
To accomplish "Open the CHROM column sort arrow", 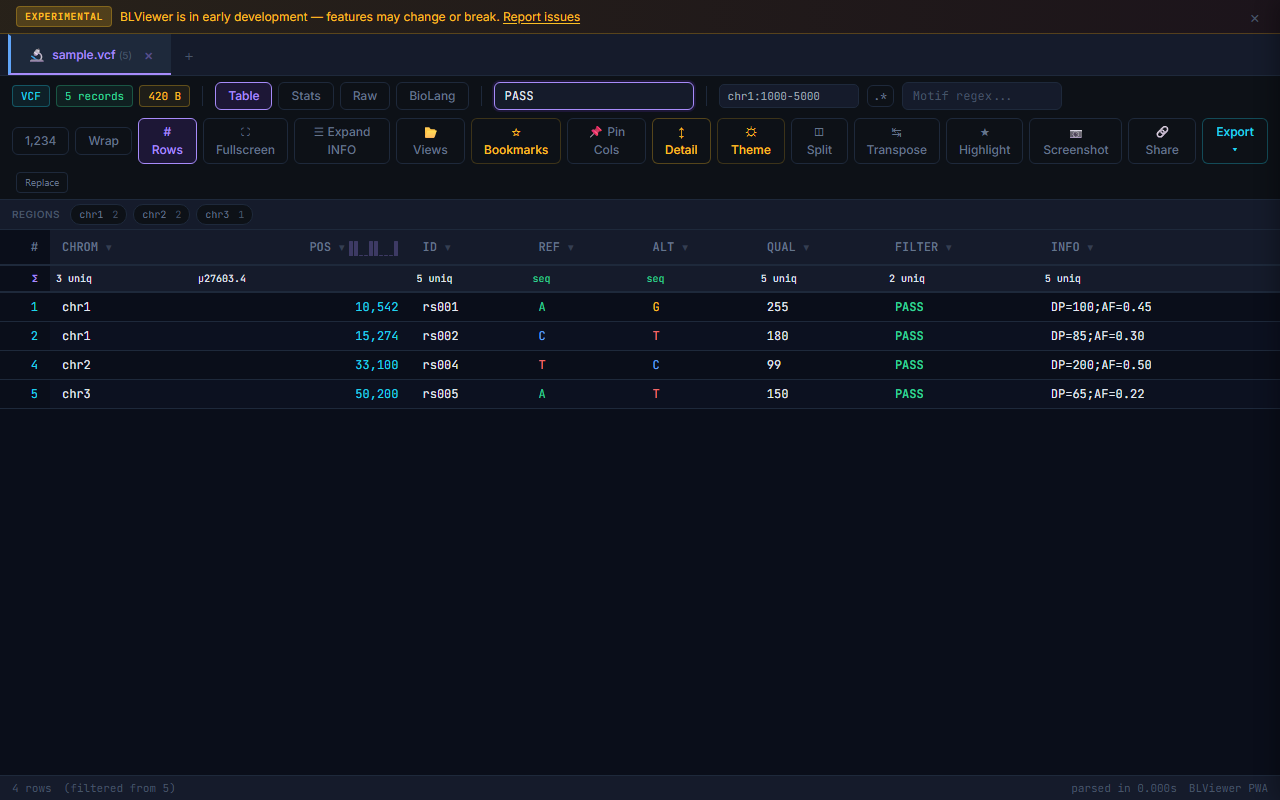I will coord(109,248).
